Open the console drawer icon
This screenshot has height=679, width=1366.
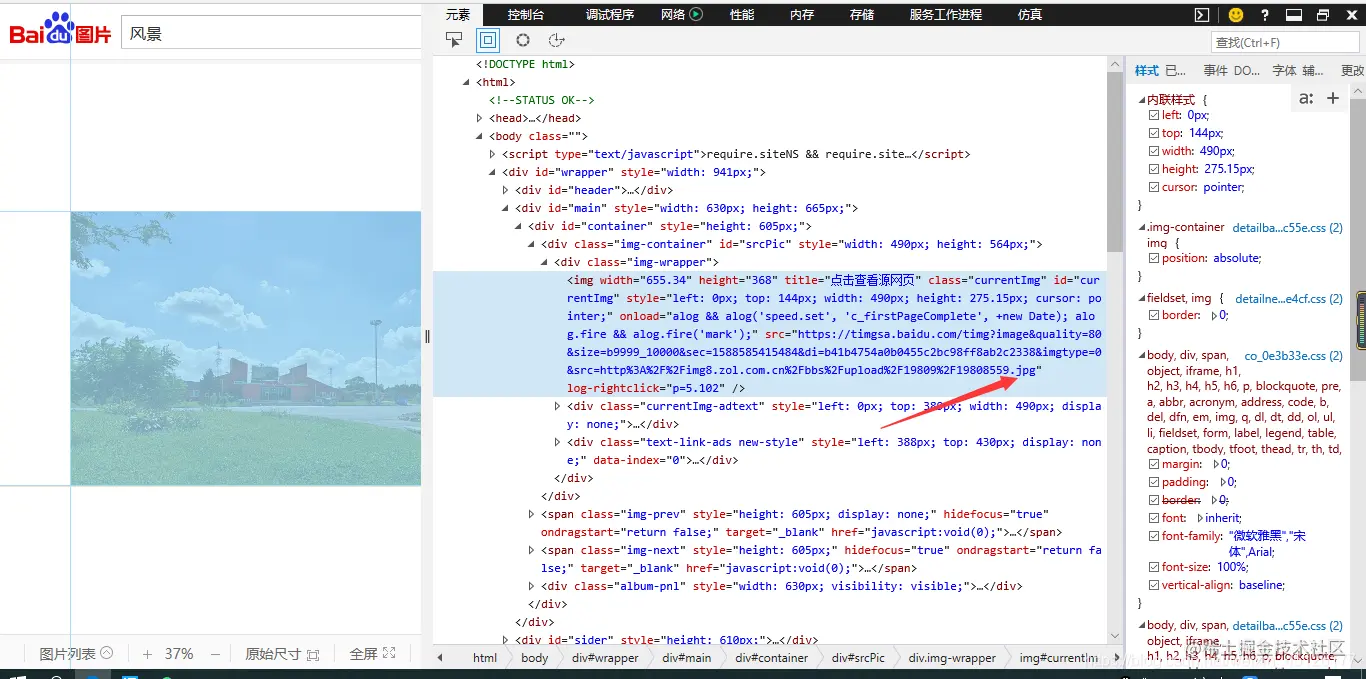(x=1202, y=14)
